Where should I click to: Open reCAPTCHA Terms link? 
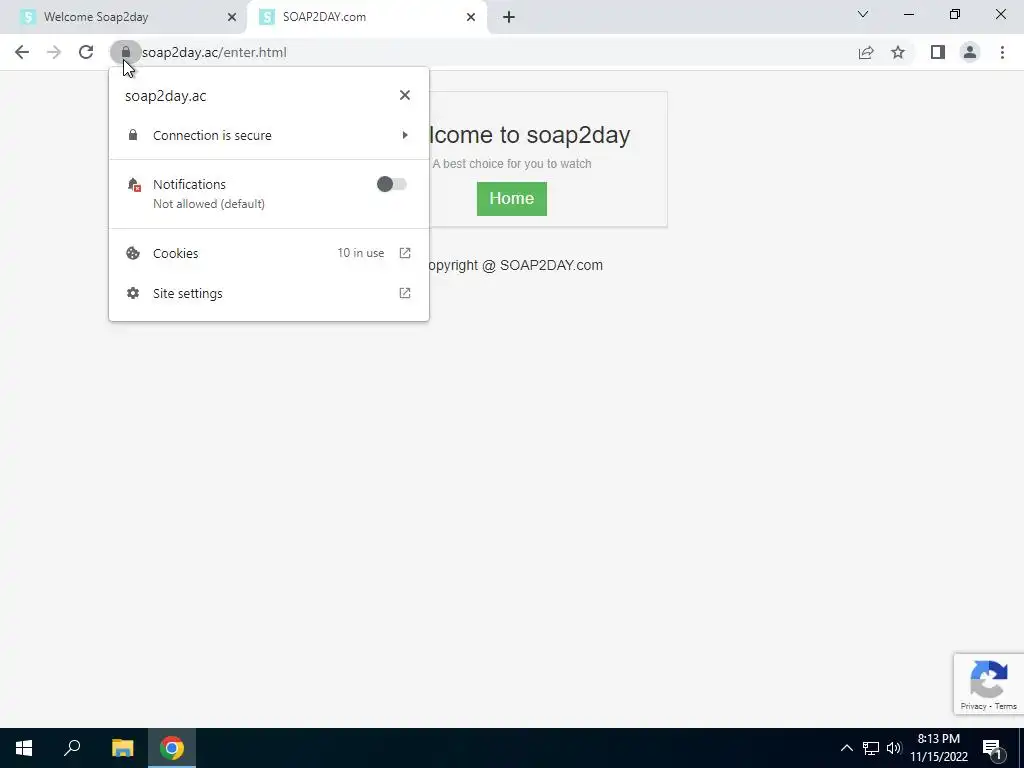tap(1006, 706)
